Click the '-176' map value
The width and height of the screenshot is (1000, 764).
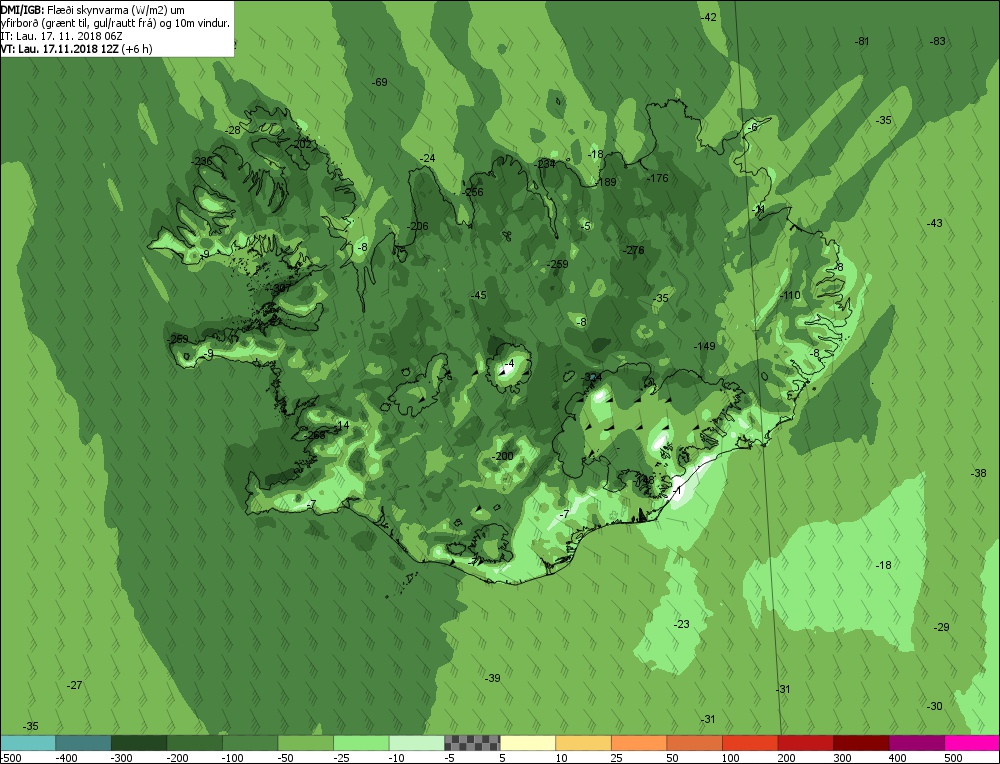[658, 178]
